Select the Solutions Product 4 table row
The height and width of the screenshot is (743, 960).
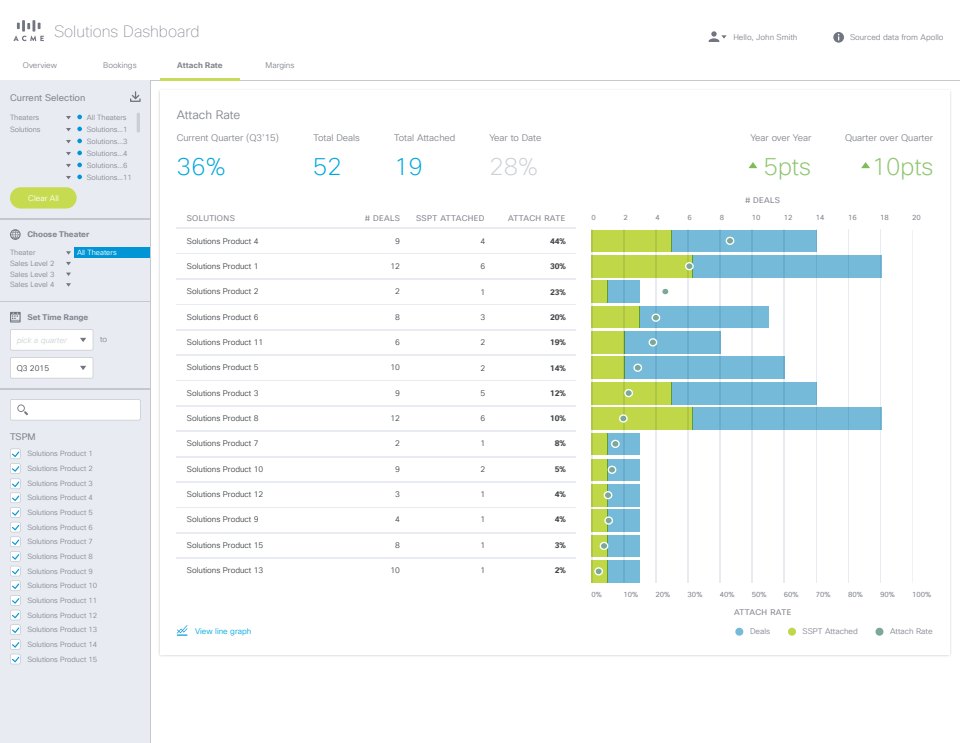pyautogui.click(x=375, y=241)
